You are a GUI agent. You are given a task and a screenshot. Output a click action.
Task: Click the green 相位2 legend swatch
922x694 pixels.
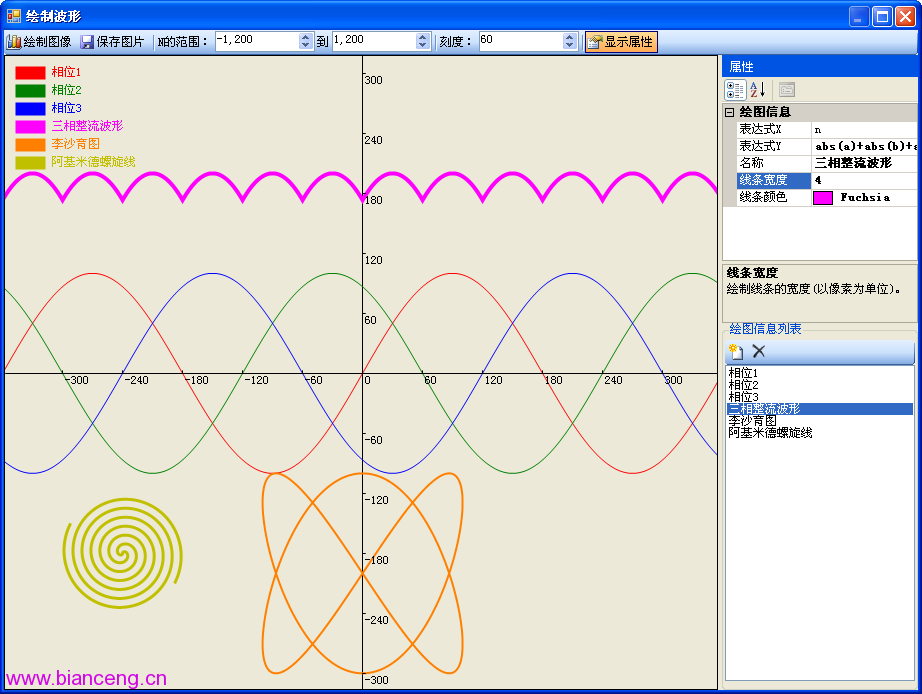[x=30, y=91]
